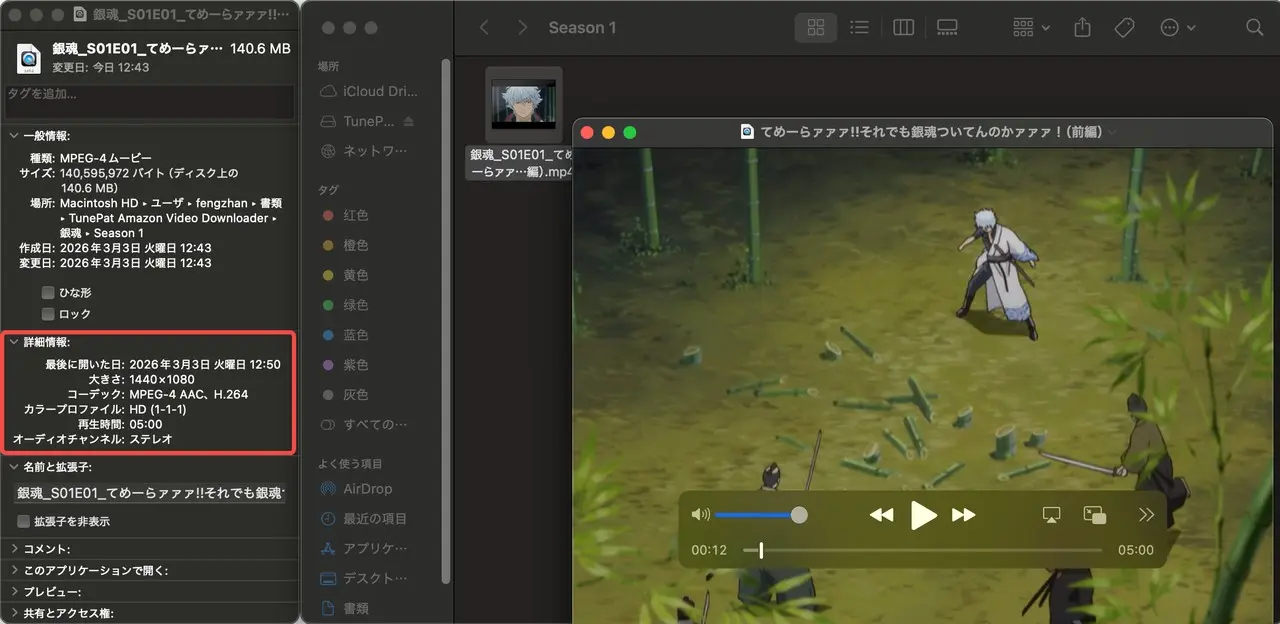
Task: Click the file name field in 名前と拡張子
Action: coord(150,493)
